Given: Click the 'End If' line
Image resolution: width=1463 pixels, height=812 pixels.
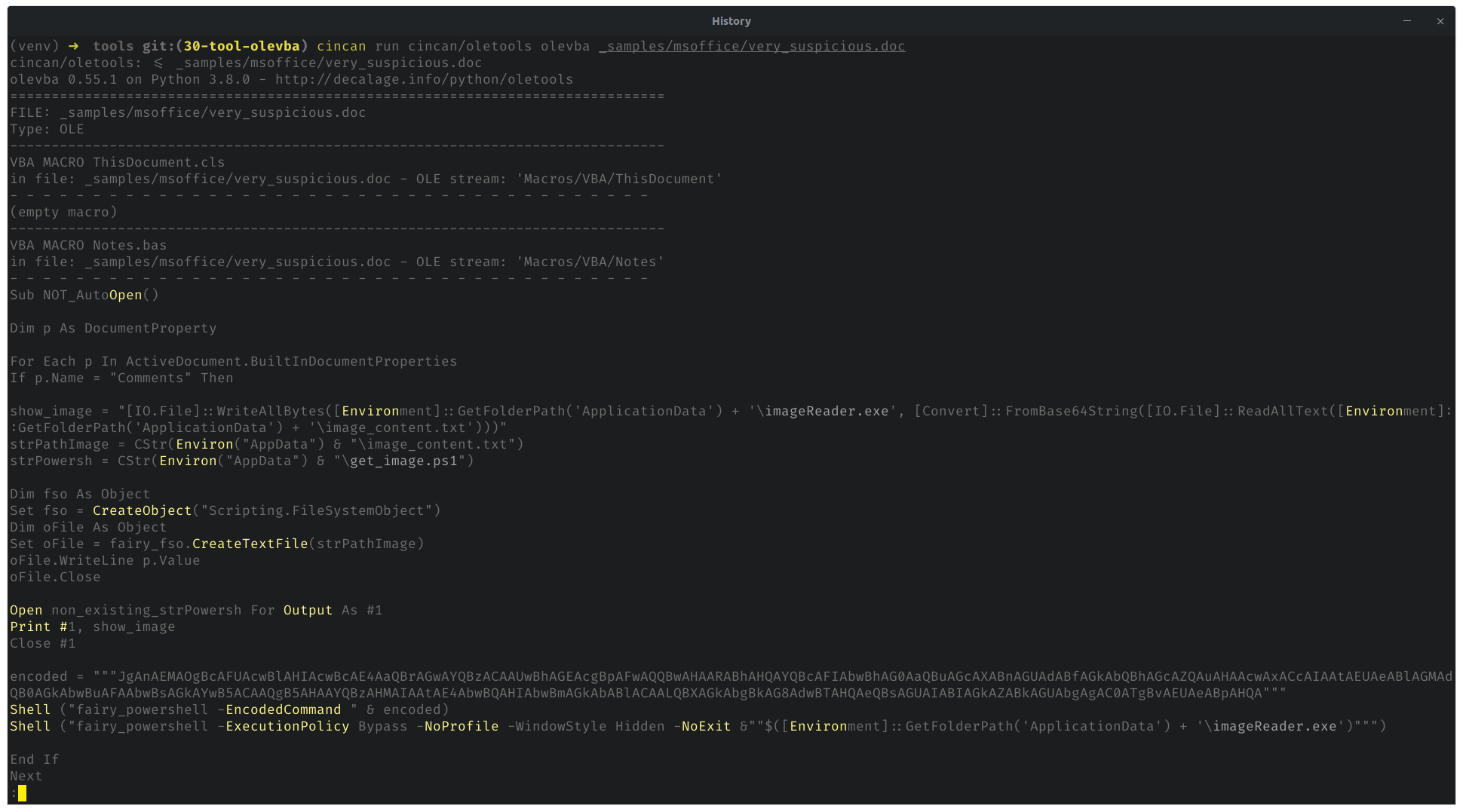Looking at the screenshot, I should coord(35,760).
